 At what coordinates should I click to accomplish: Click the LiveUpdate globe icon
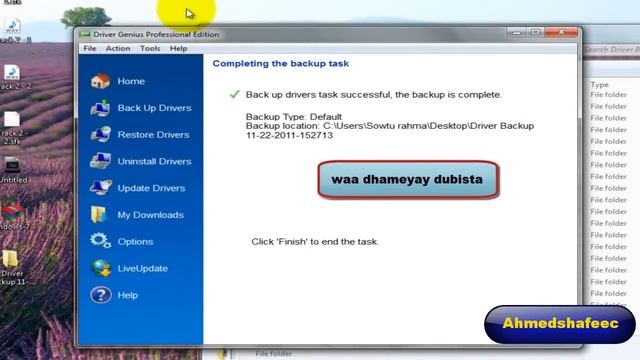tap(101, 268)
